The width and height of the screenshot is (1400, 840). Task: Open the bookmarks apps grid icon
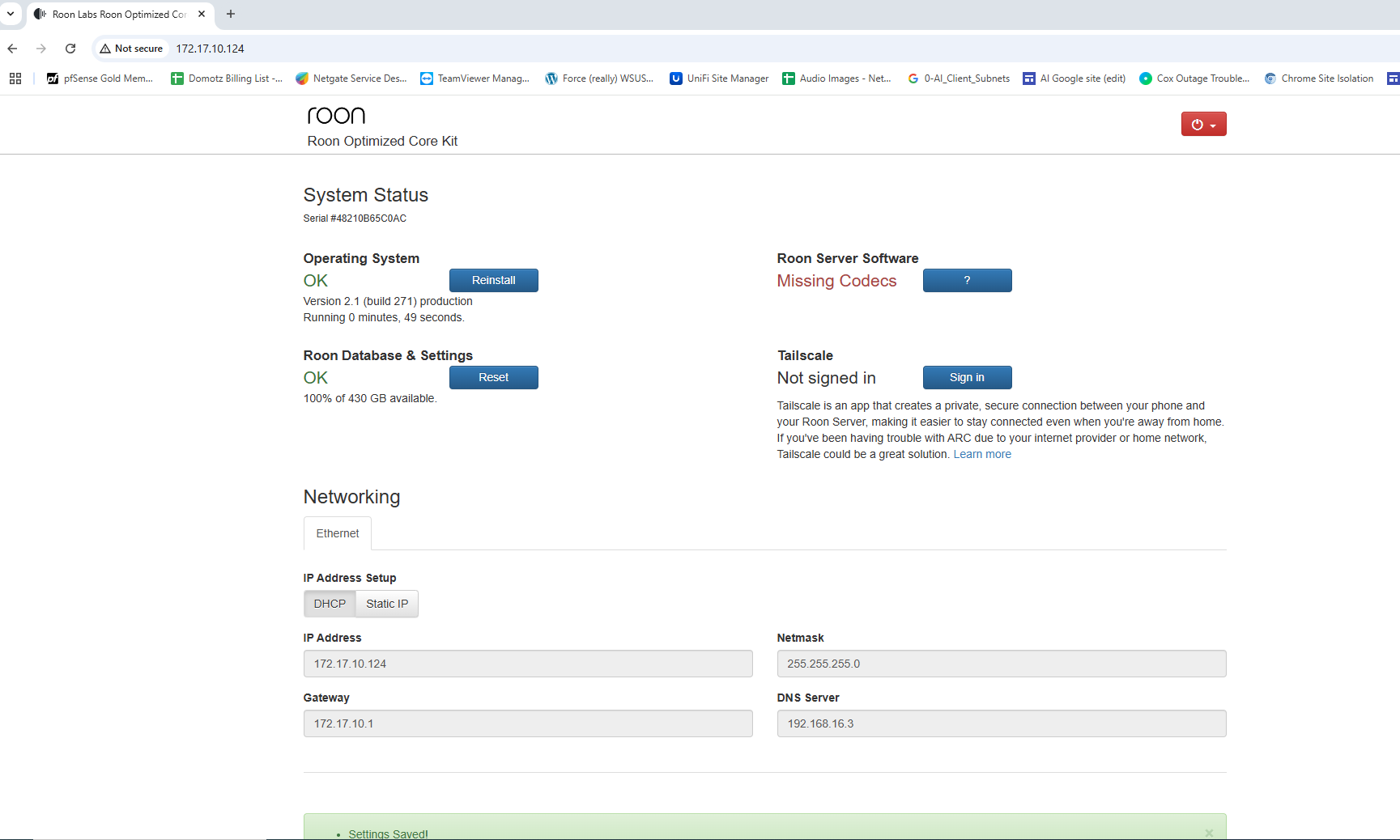(x=15, y=78)
